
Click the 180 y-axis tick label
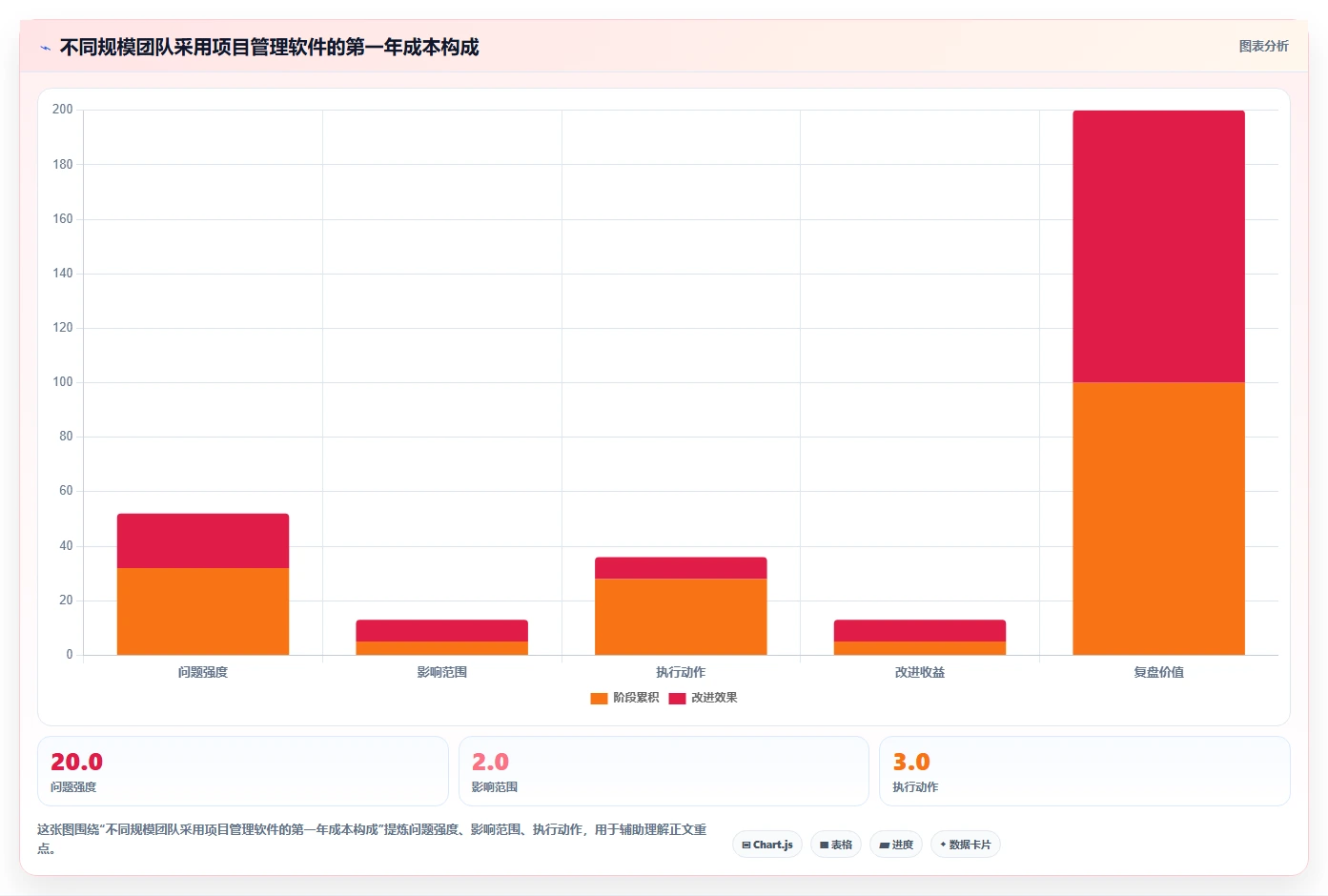62,164
